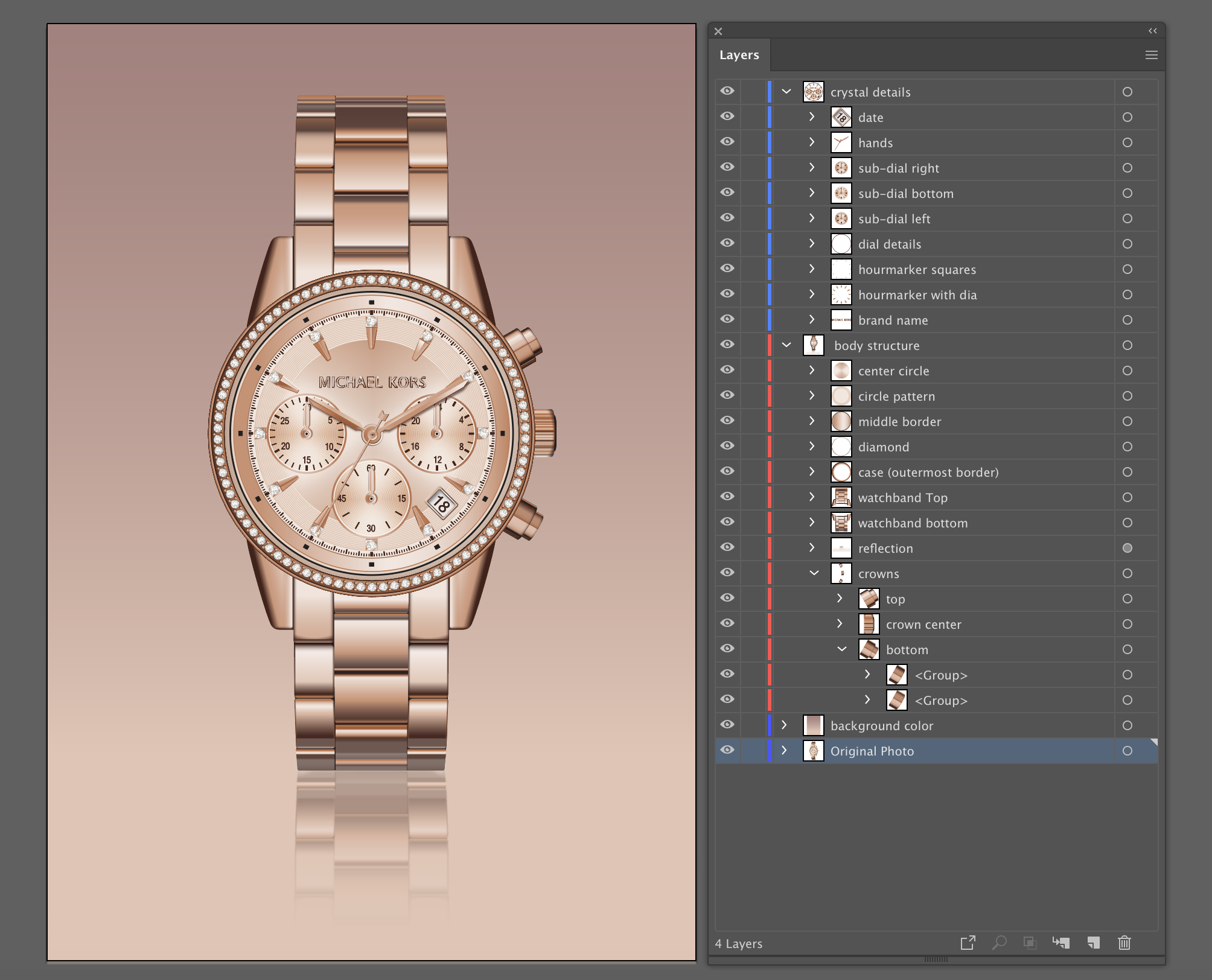Toggle visibility of the watchband Top layer
This screenshot has width=1212, height=980.
pyautogui.click(x=727, y=497)
